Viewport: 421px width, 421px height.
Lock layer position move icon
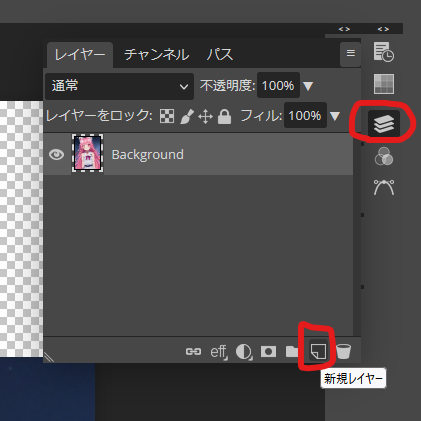(205, 117)
